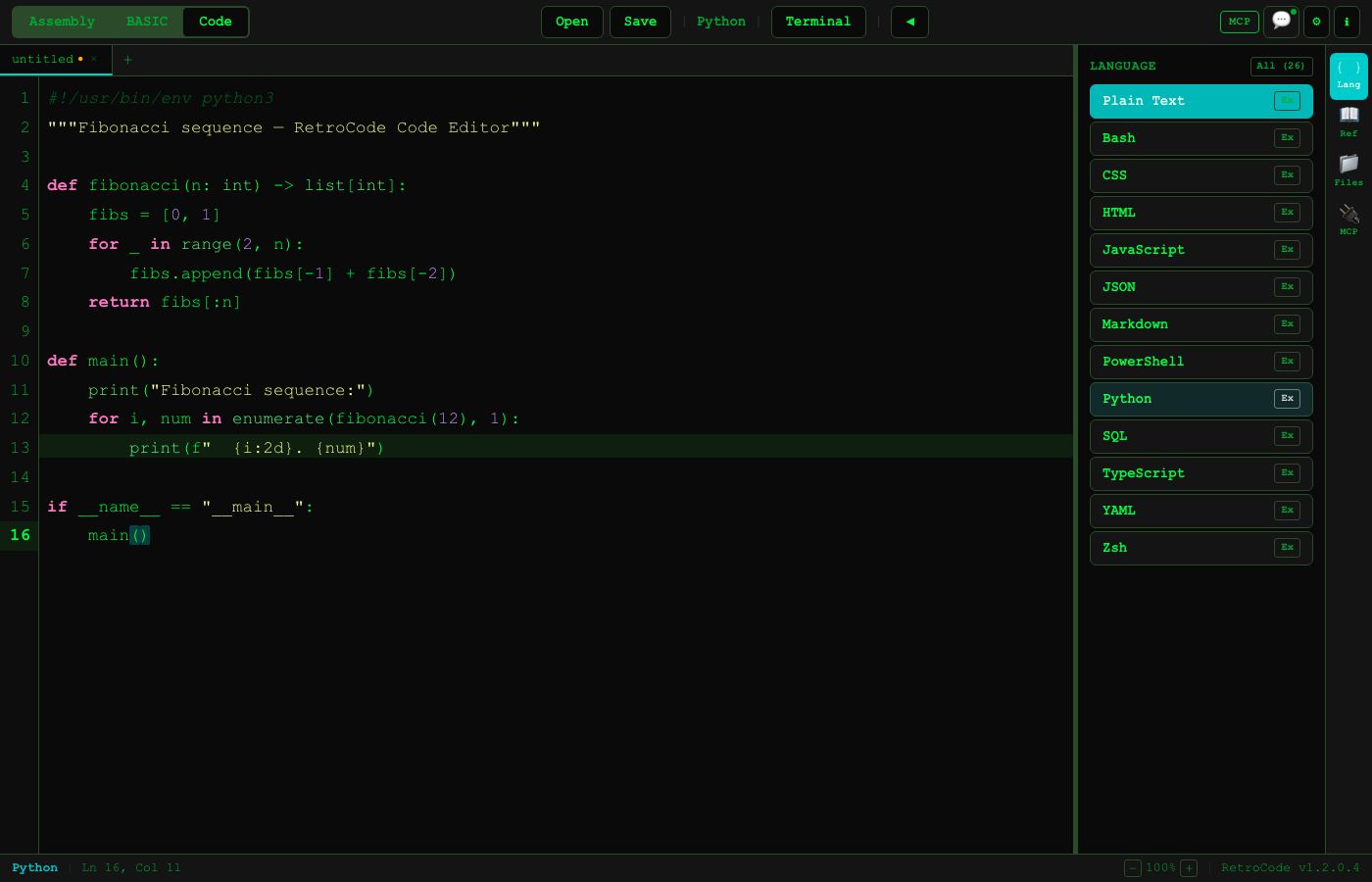Open the chat assistant with notification dot
The height and width of the screenshot is (882, 1372).
click(1281, 22)
